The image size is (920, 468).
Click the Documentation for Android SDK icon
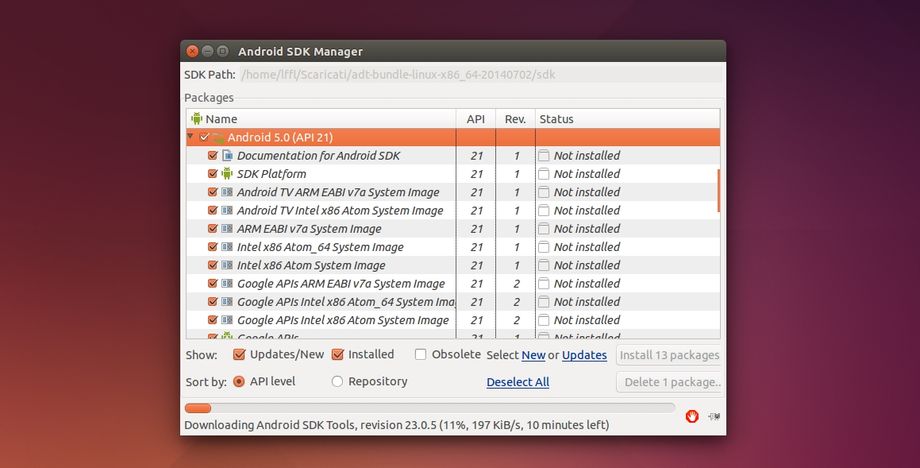[227, 156]
